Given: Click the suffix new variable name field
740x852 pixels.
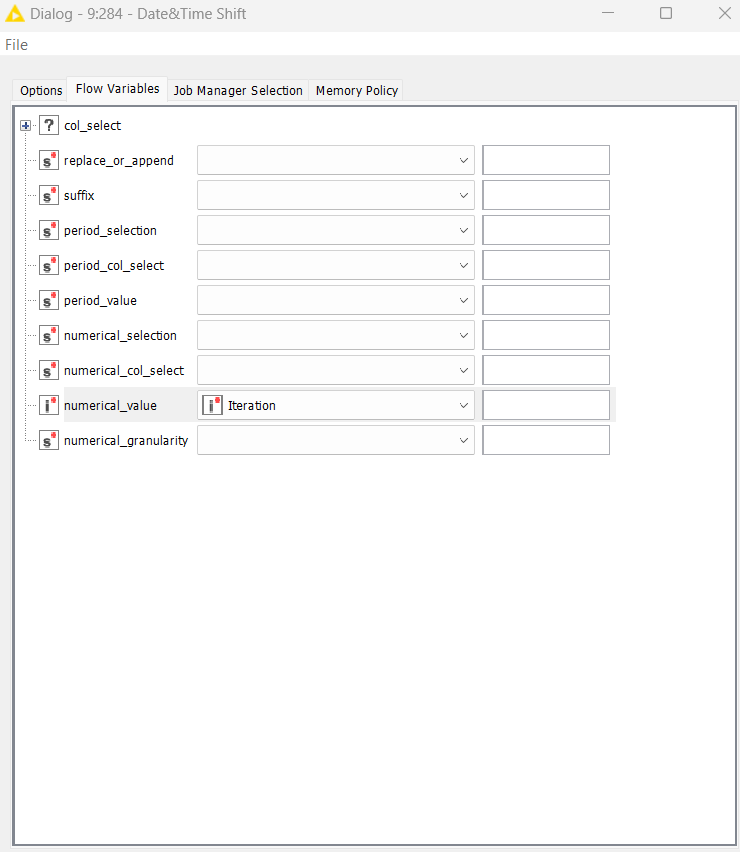Looking at the screenshot, I should pyautogui.click(x=545, y=196).
